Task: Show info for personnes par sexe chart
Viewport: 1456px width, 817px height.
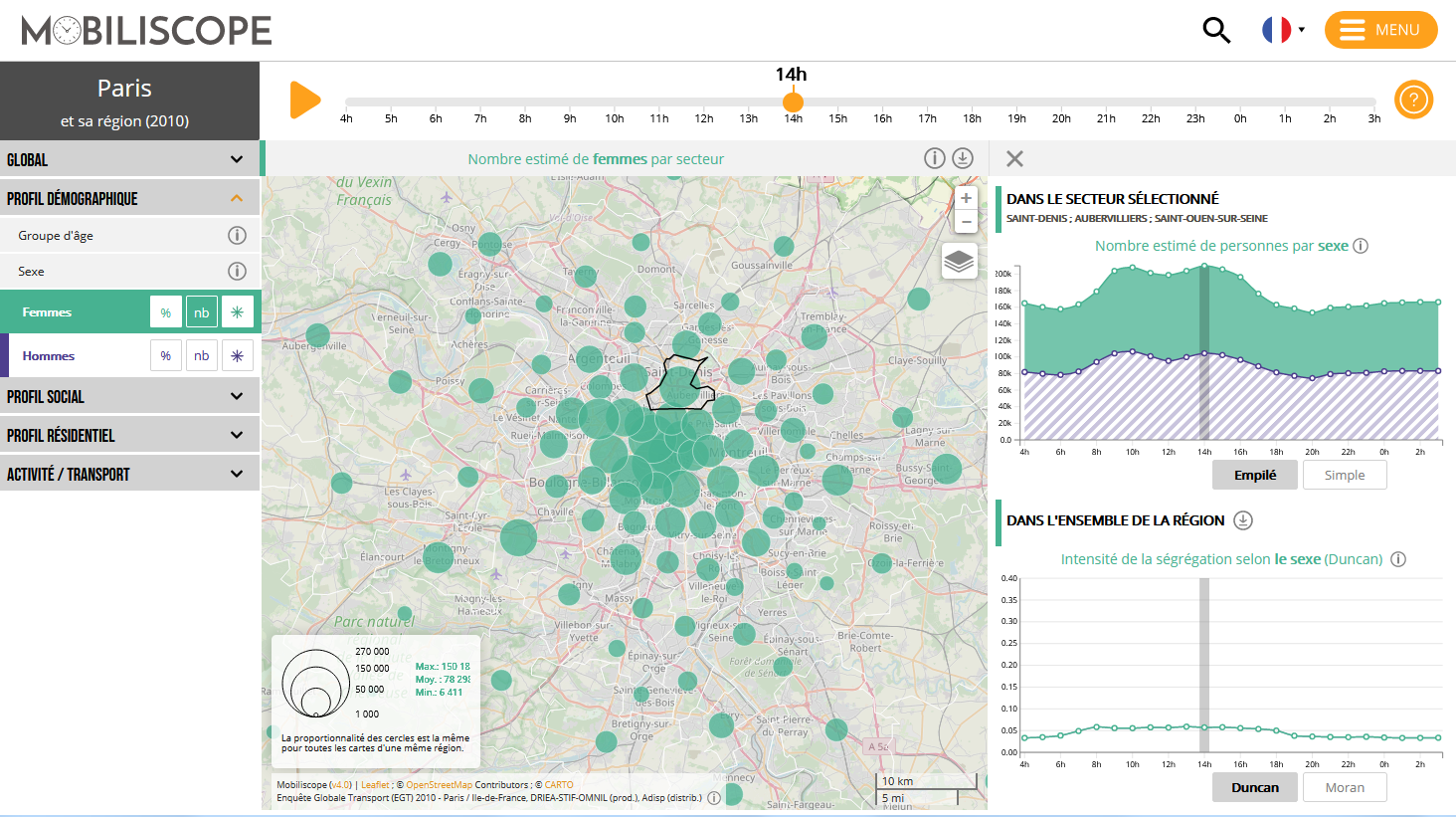Action: tap(1361, 246)
